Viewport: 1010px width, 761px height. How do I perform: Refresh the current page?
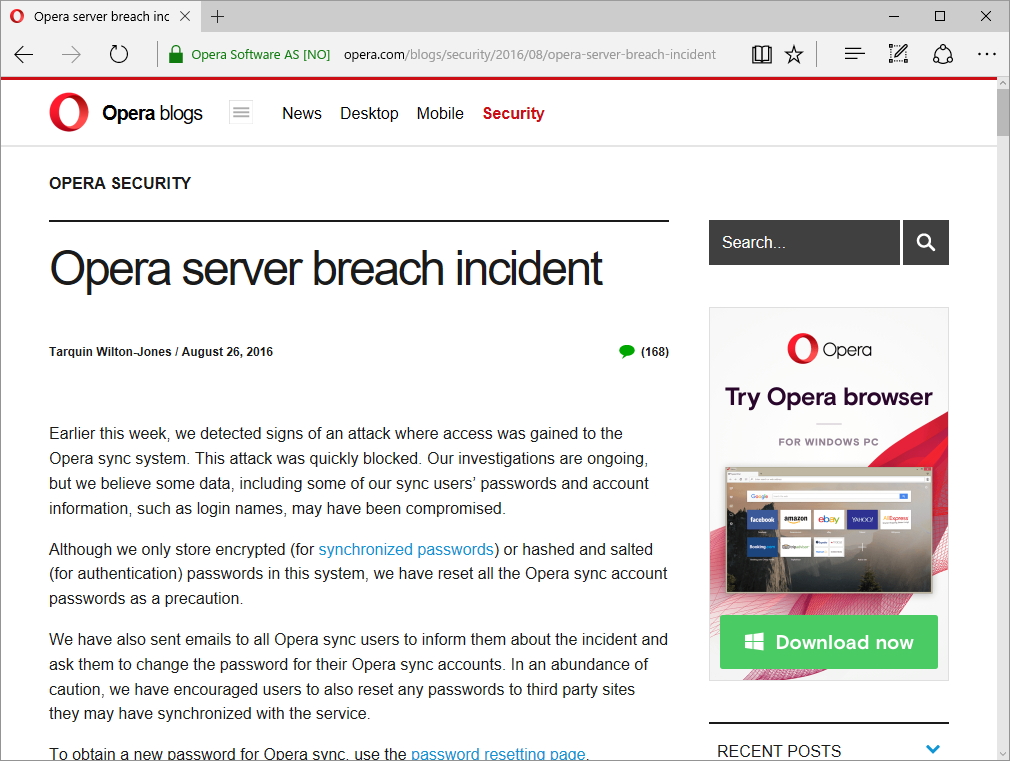pyautogui.click(x=118, y=54)
